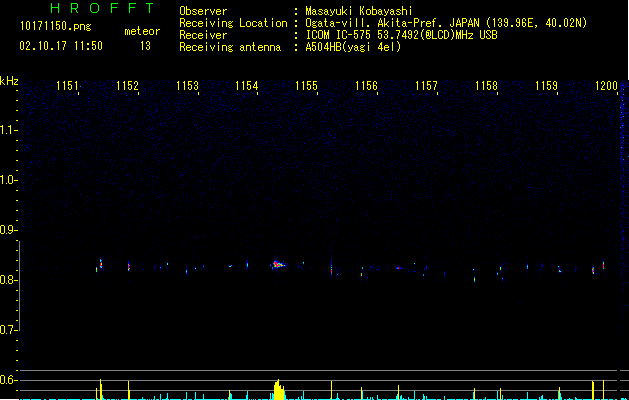This screenshot has width=629, height=400.
Task: Click time axis marker 1153
Action: tap(187, 86)
